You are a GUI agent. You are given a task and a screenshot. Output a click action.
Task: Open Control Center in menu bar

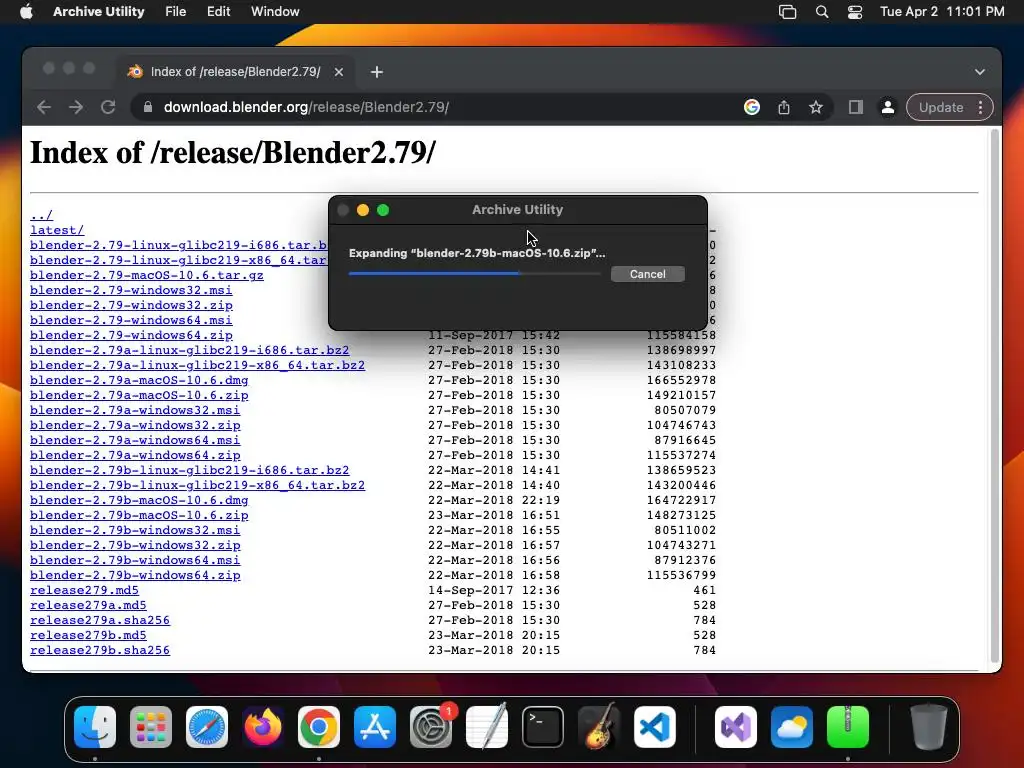pyautogui.click(x=855, y=12)
